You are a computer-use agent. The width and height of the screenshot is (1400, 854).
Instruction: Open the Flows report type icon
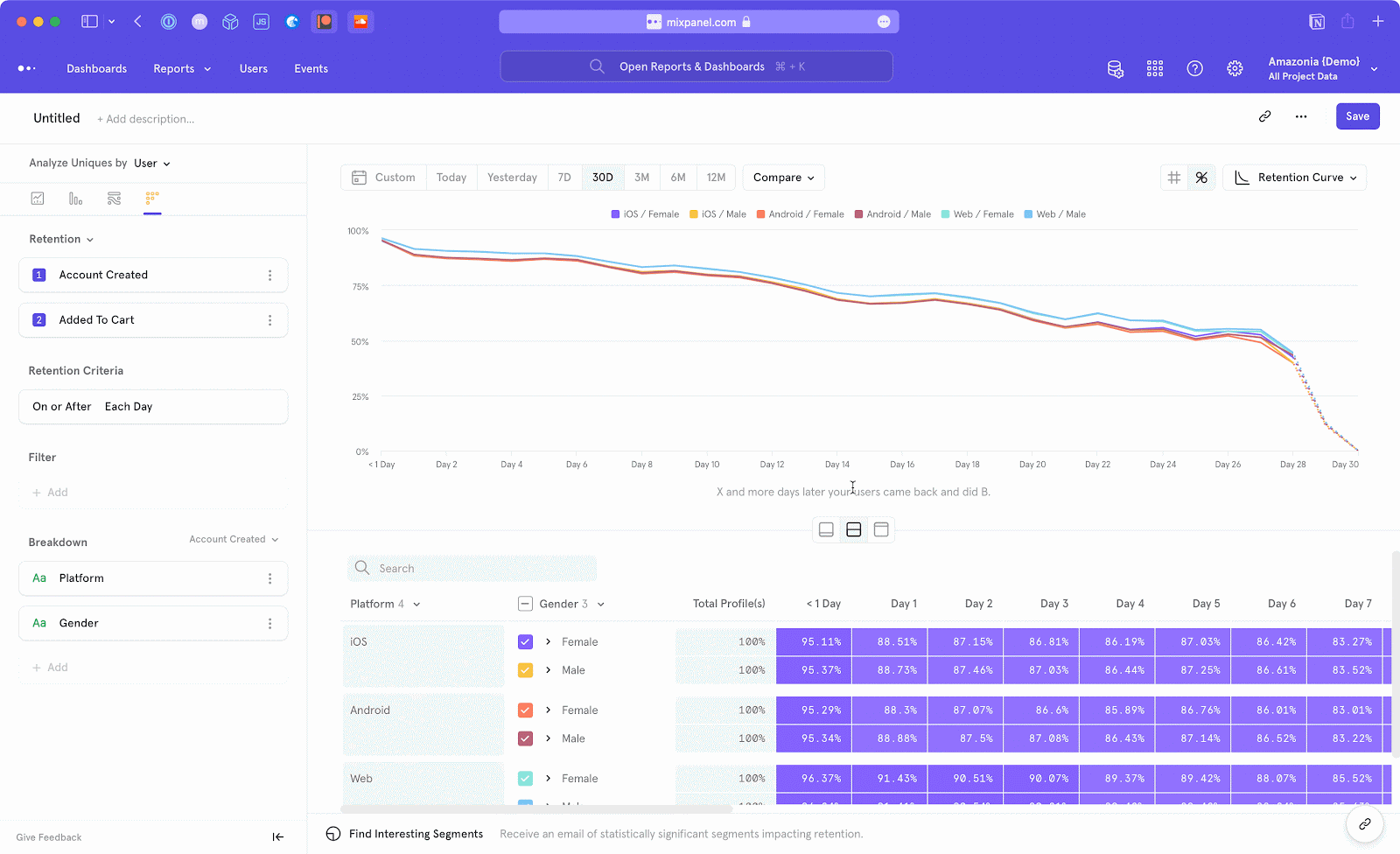[114, 199]
